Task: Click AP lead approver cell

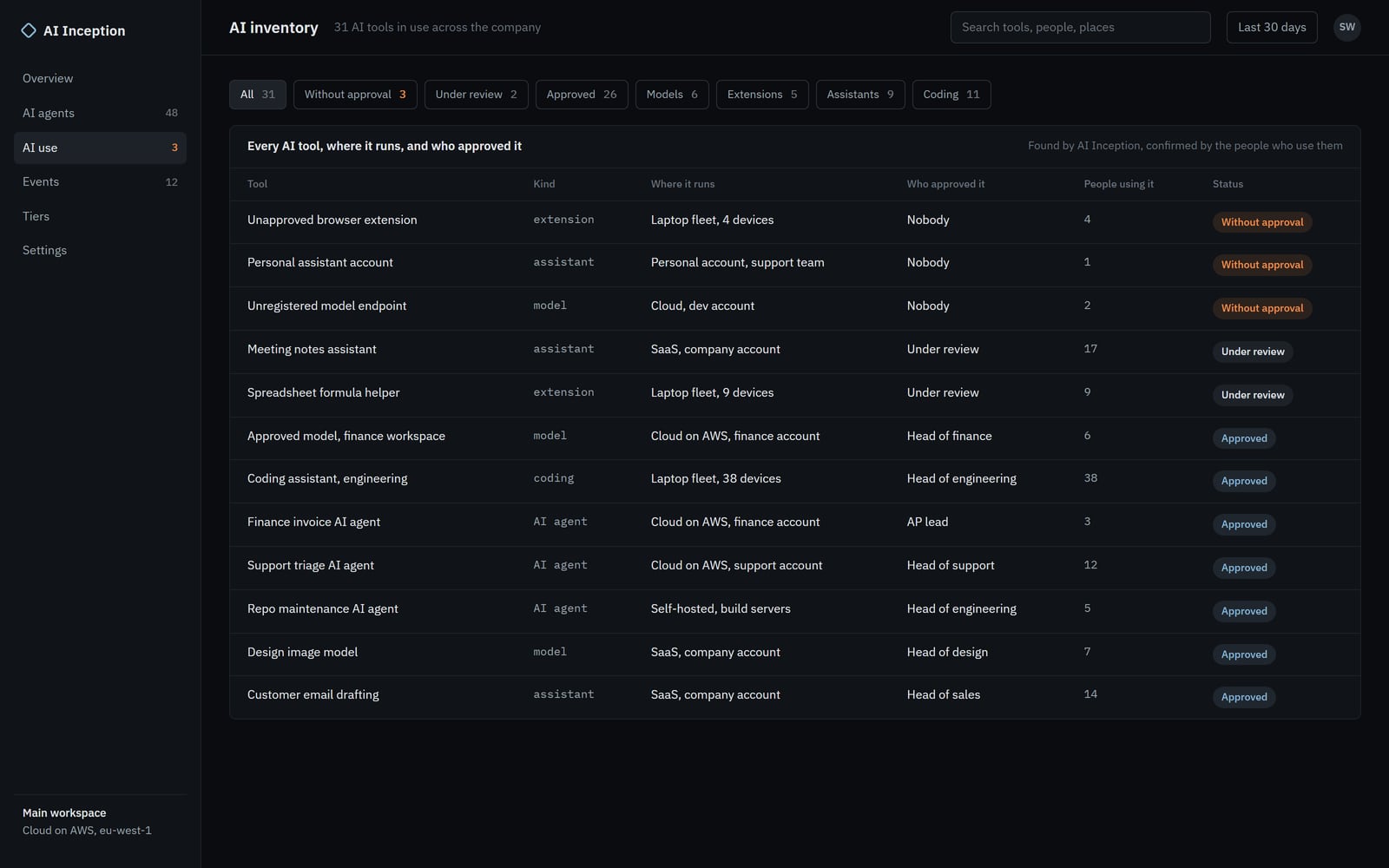Action: [927, 522]
